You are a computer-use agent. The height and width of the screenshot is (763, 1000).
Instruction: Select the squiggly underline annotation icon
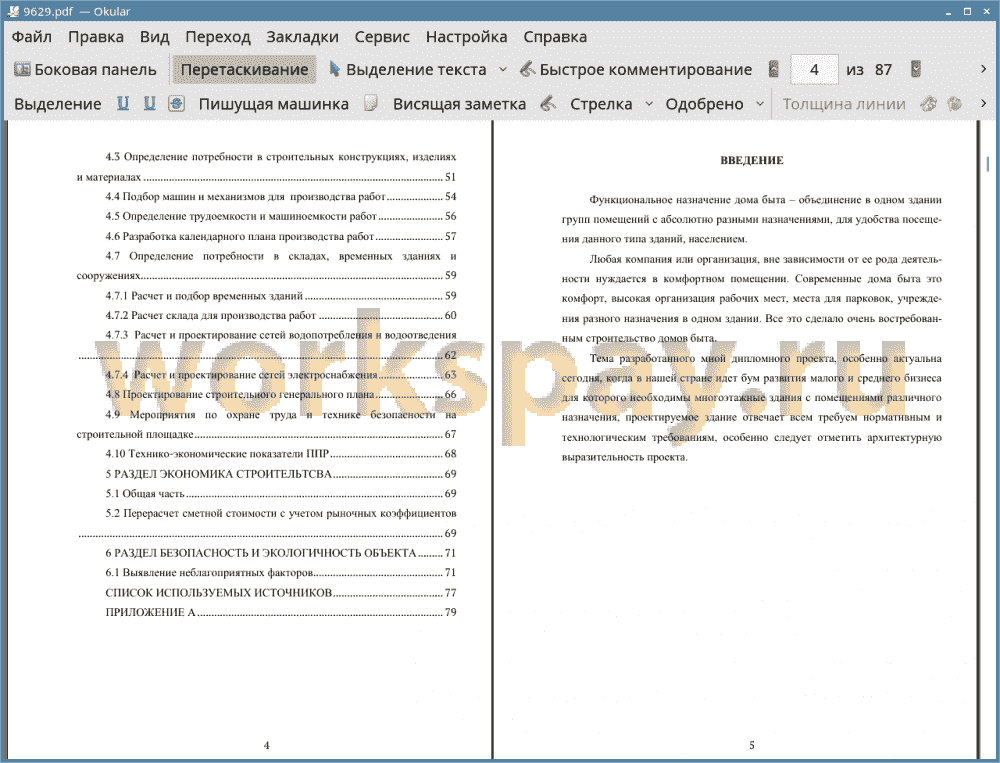(150, 103)
